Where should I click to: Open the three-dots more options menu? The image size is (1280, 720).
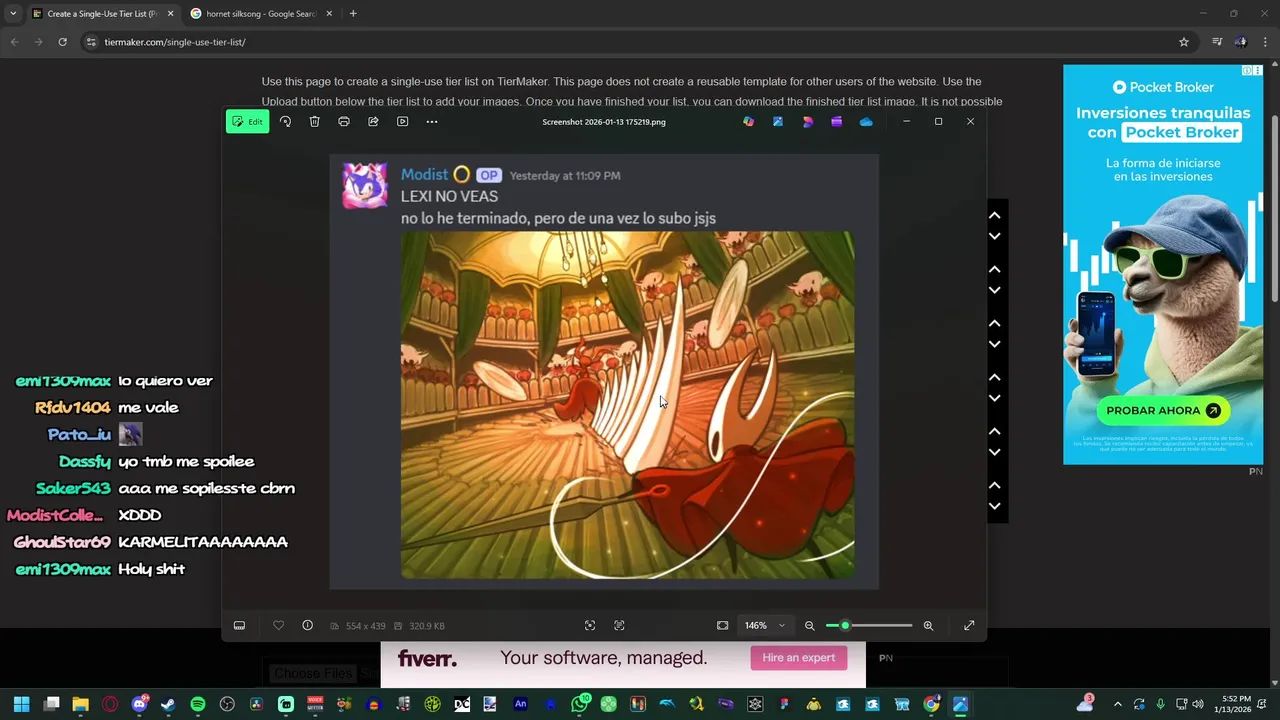[x=432, y=122]
